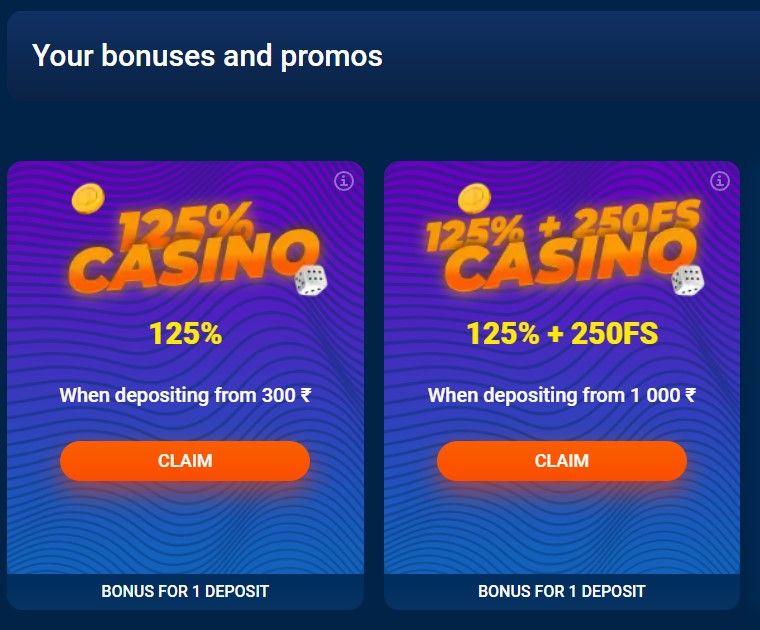Claim the 125% casino bonus
The height and width of the screenshot is (630, 760).
pos(185,461)
